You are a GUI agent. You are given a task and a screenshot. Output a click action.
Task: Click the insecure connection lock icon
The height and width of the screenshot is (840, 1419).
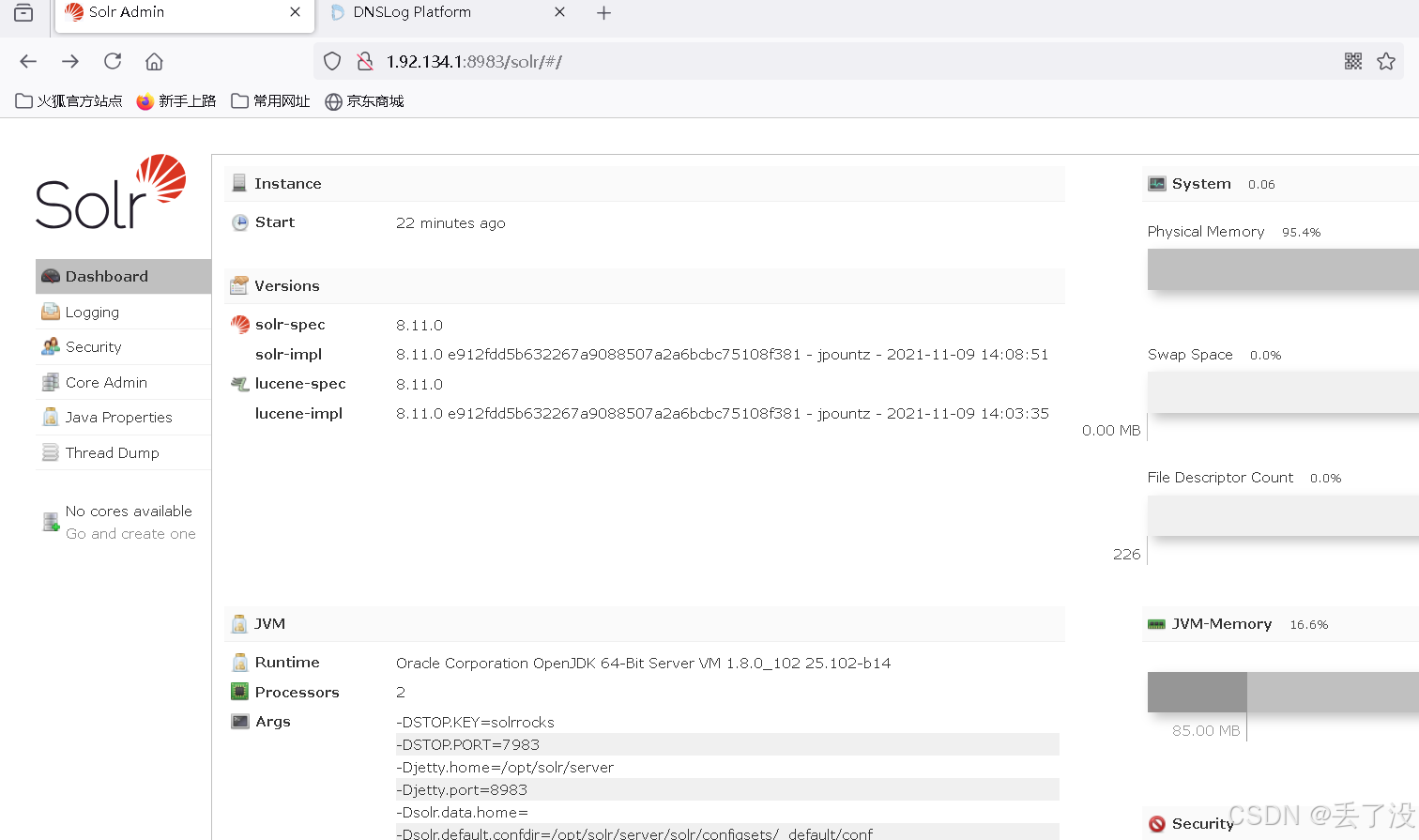(x=365, y=61)
